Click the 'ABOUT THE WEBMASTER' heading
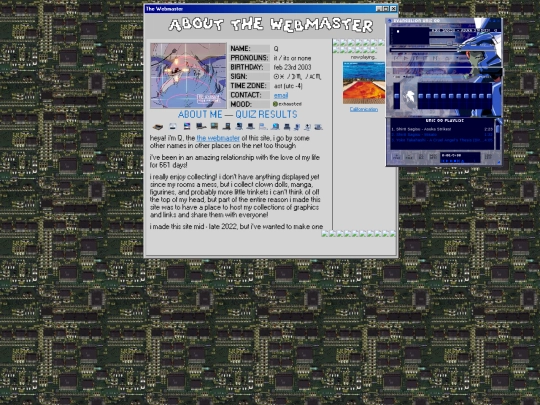Viewport: 540px width, 405px height. pyautogui.click(x=271, y=25)
